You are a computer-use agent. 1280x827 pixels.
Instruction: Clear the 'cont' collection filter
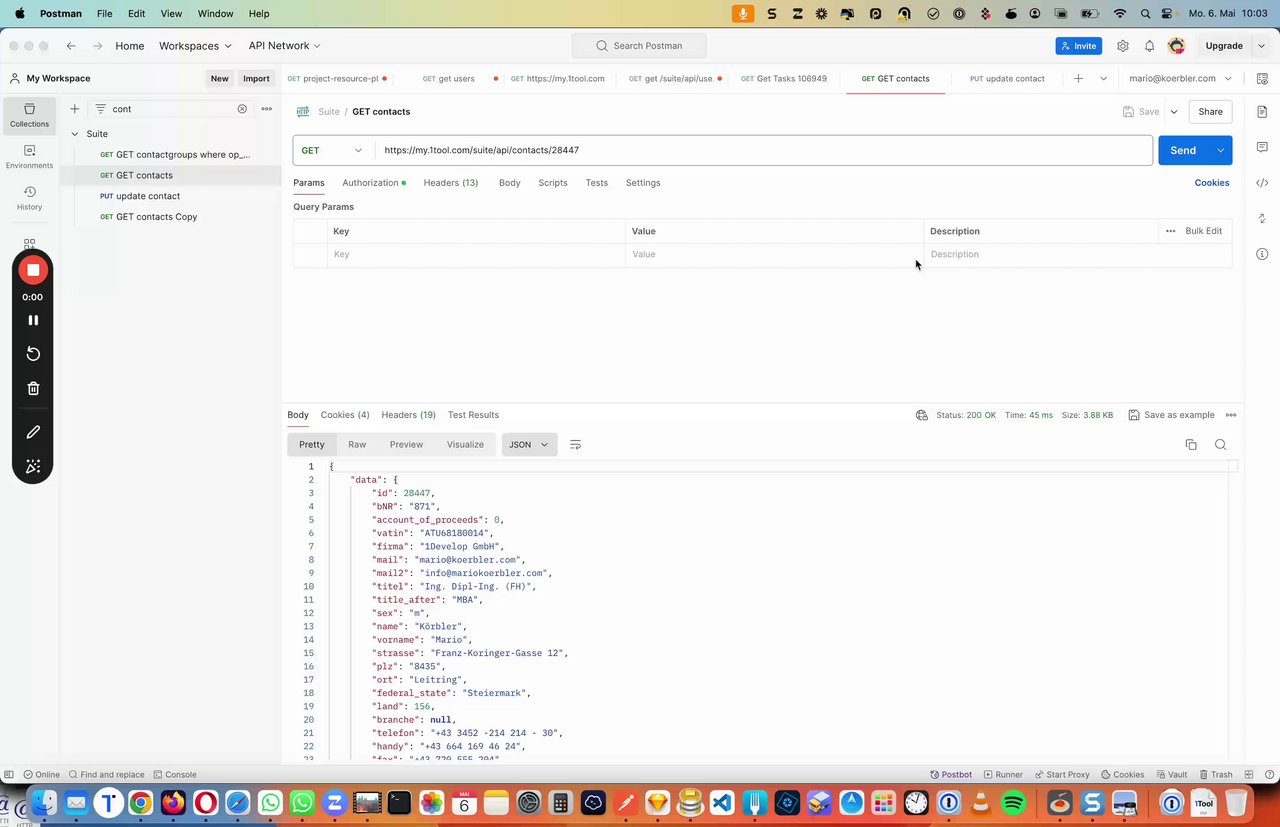(242, 109)
